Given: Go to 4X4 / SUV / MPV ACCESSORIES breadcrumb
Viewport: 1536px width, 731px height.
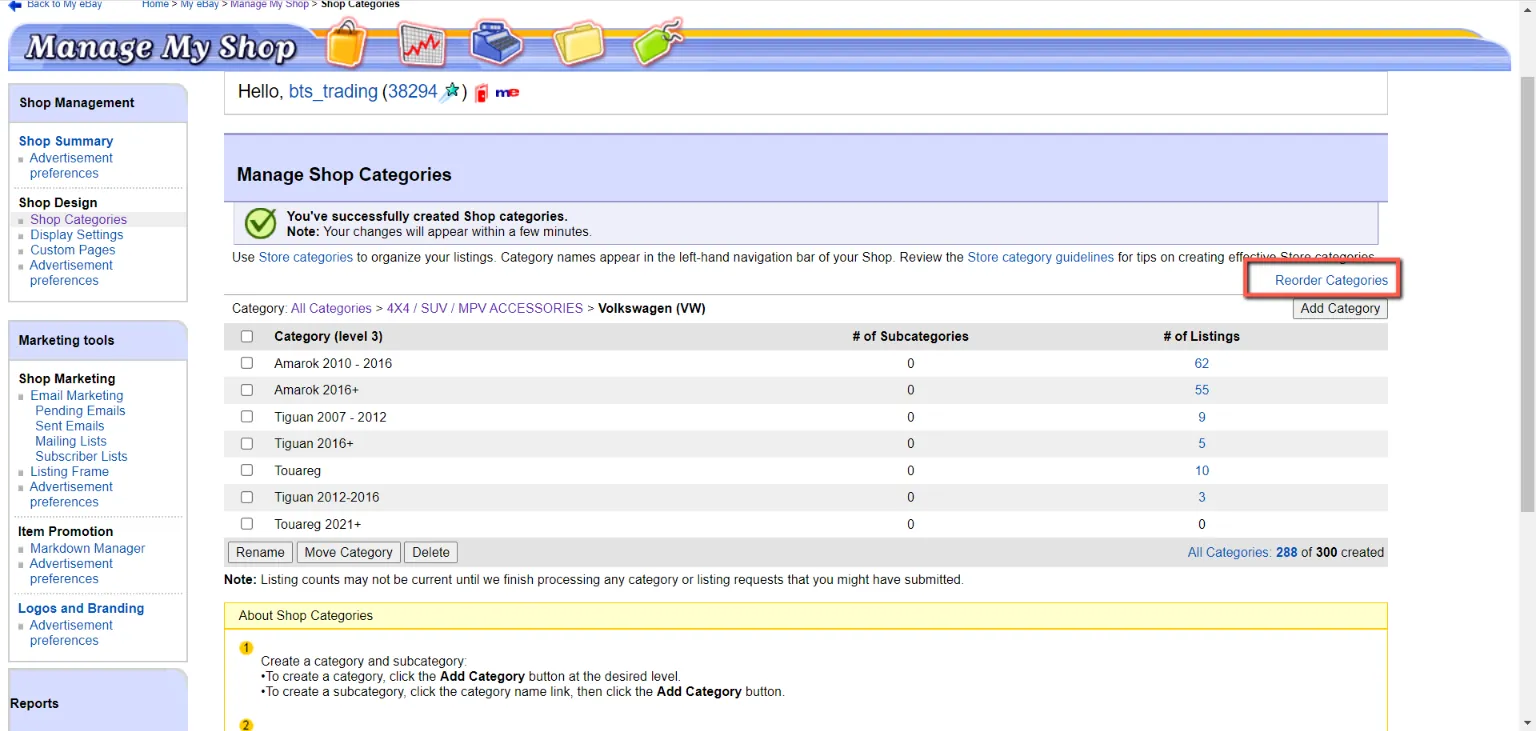Looking at the screenshot, I should click(485, 308).
